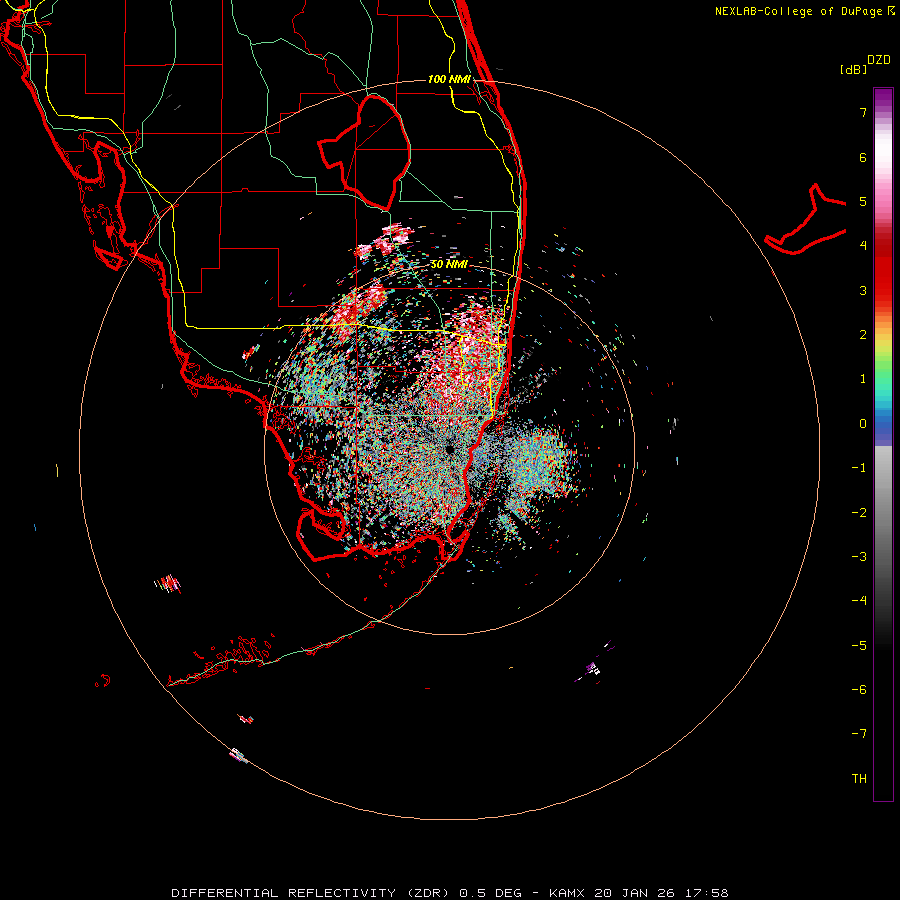Click the -5 value on the color scale

pyautogui.click(x=859, y=646)
